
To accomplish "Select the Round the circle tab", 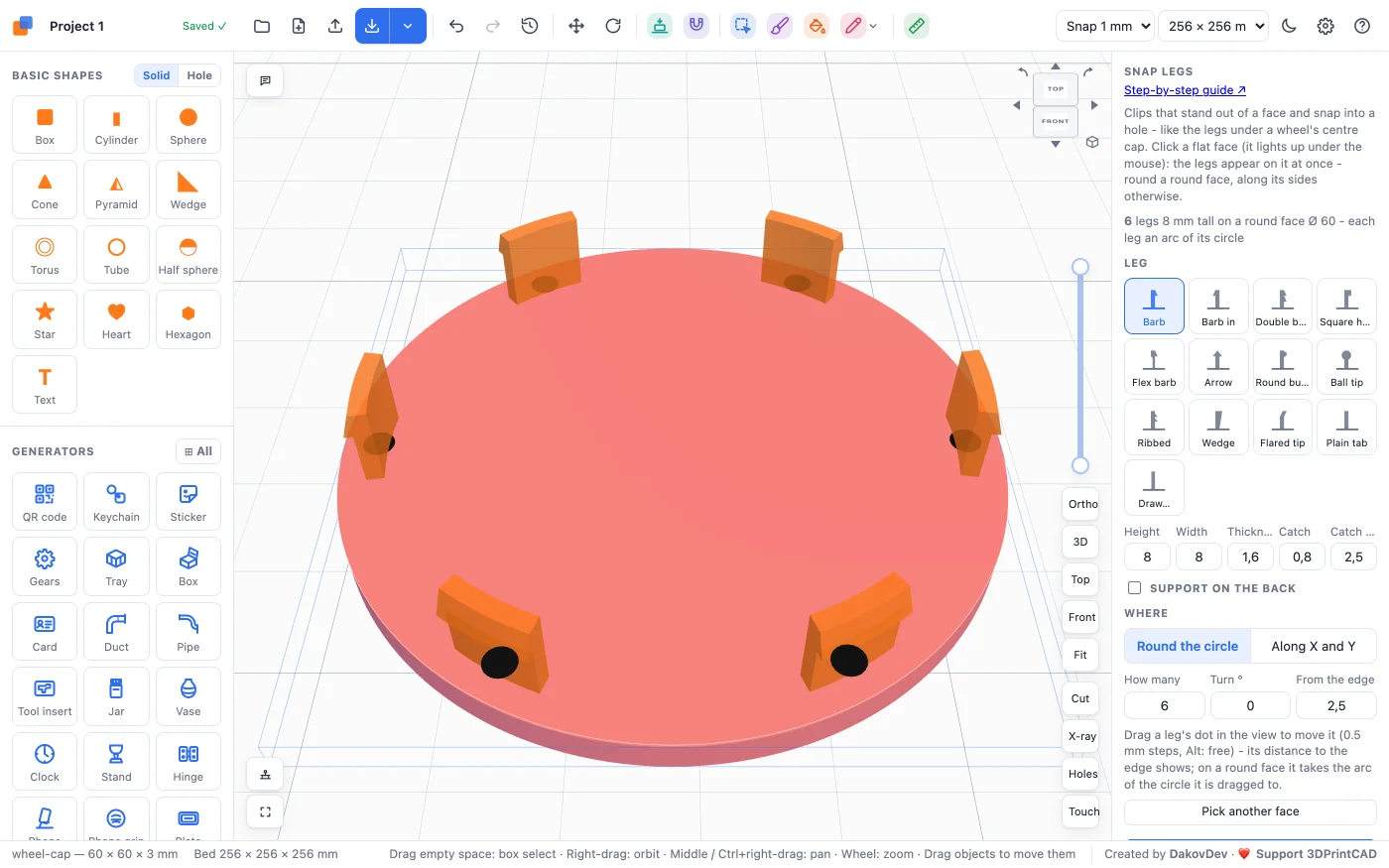I will tap(1188, 646).
